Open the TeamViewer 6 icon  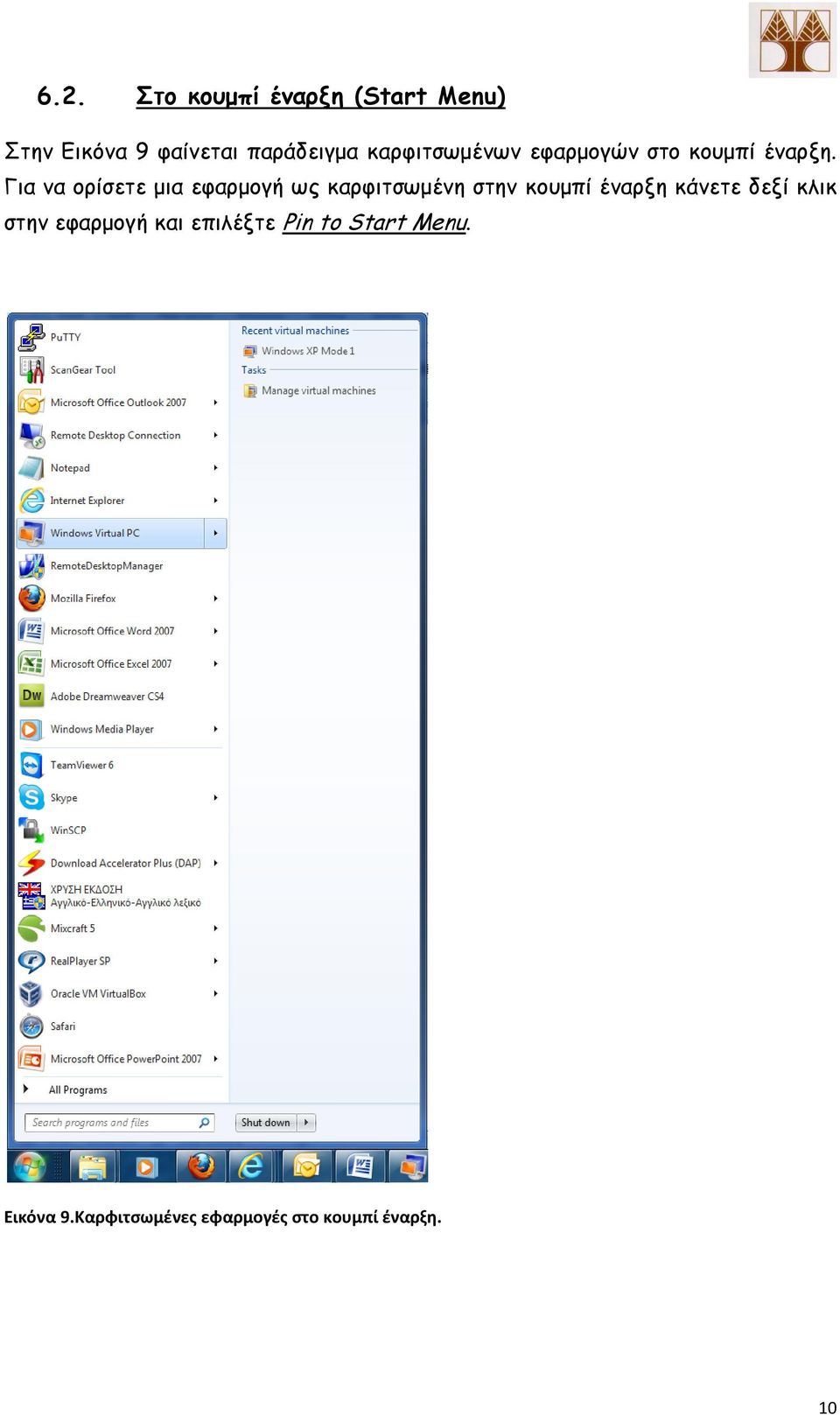(x=32, y=765)
